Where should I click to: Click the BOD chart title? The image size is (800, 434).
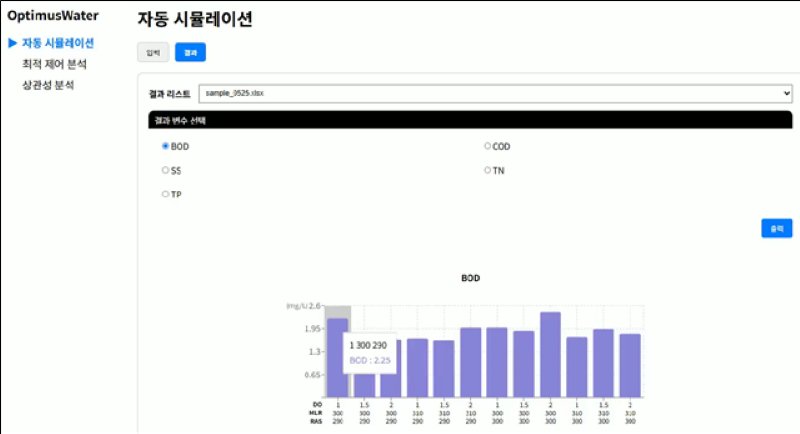(470, 277)
